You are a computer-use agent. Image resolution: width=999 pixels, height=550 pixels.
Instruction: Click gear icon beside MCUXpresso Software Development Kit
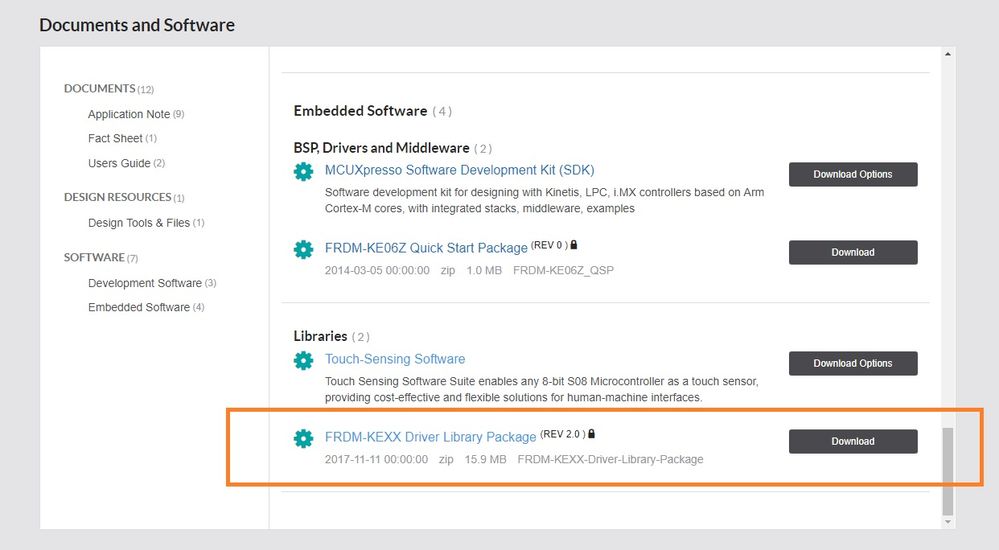pyautogui.click(x=303, y=172)
